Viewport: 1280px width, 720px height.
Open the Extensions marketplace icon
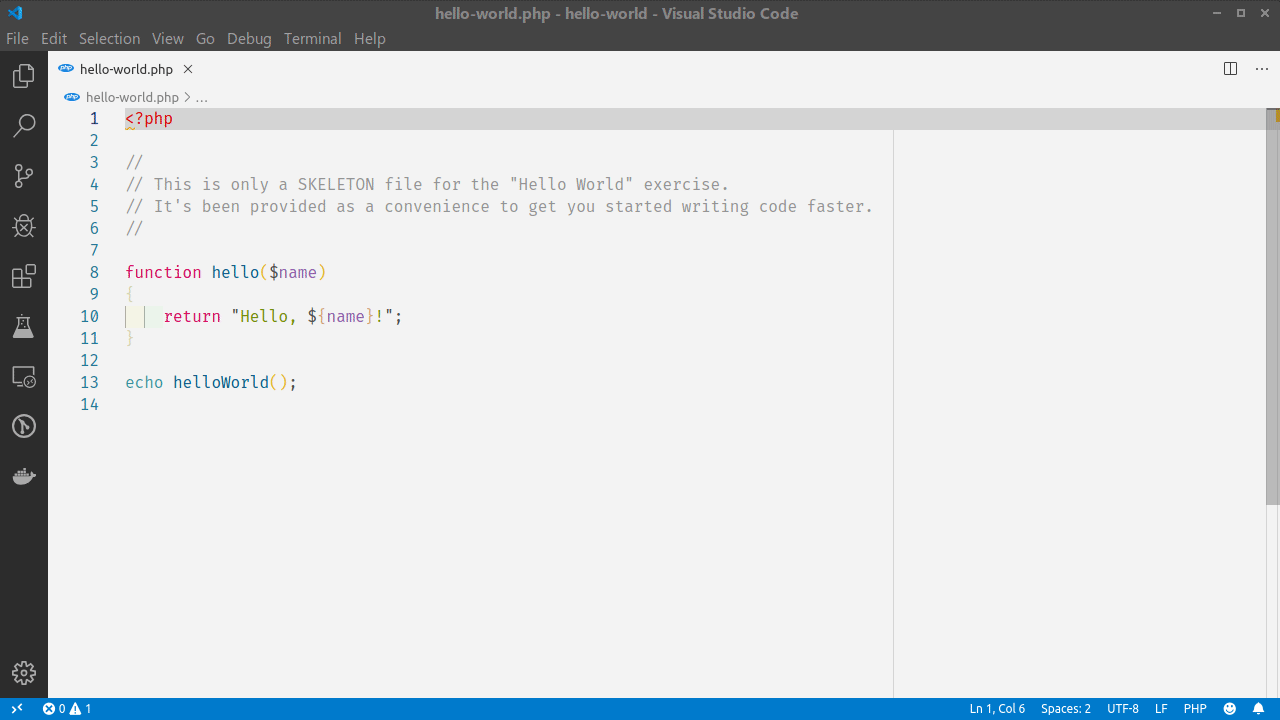(23, 276)
